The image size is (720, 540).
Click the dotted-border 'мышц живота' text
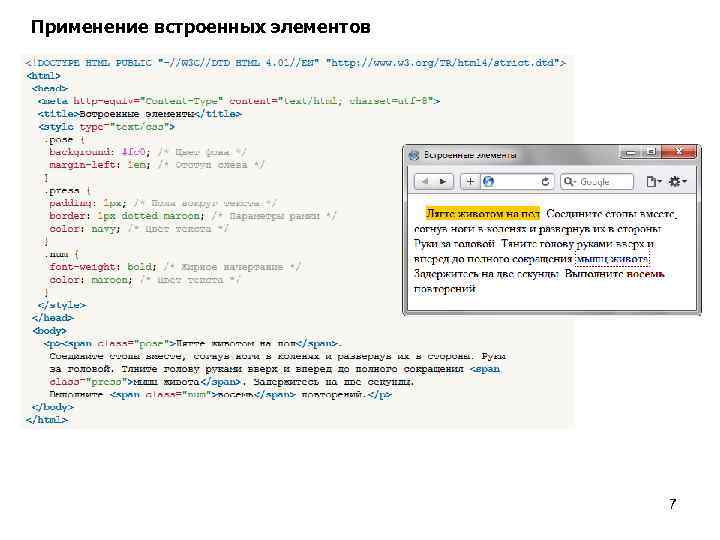613,259
